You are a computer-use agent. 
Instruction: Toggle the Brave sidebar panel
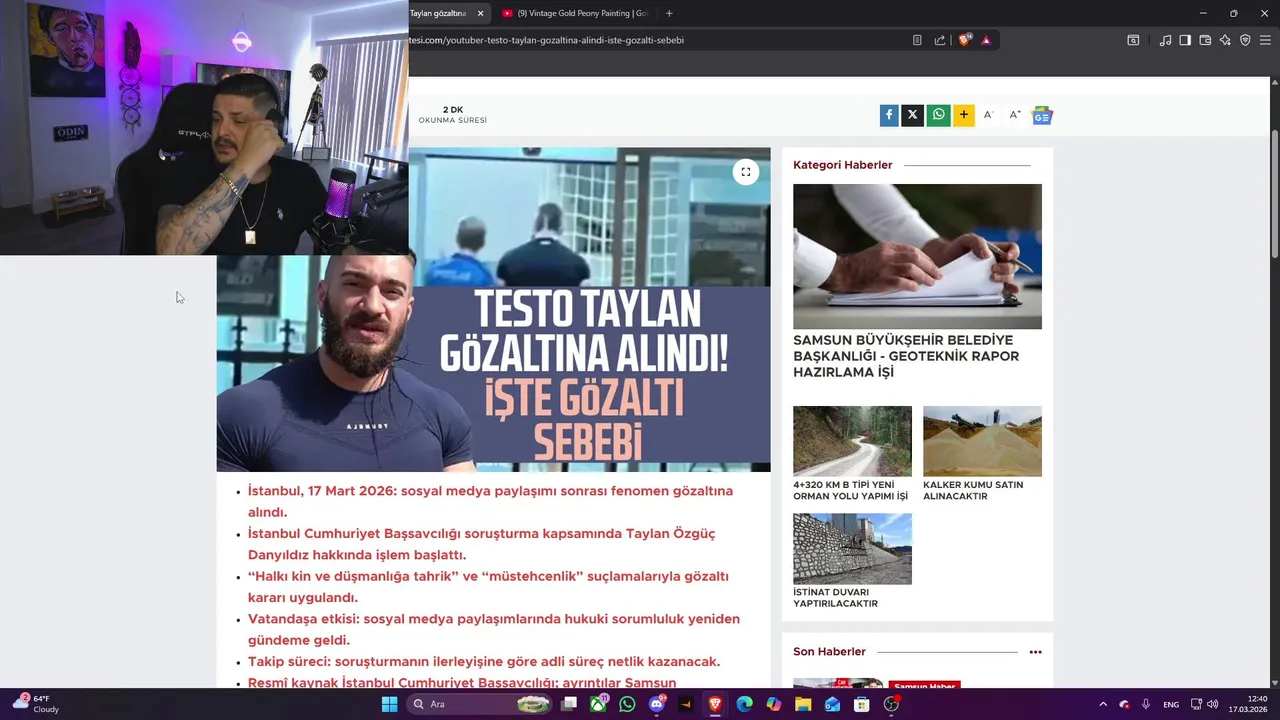(x=1185, y=40)
